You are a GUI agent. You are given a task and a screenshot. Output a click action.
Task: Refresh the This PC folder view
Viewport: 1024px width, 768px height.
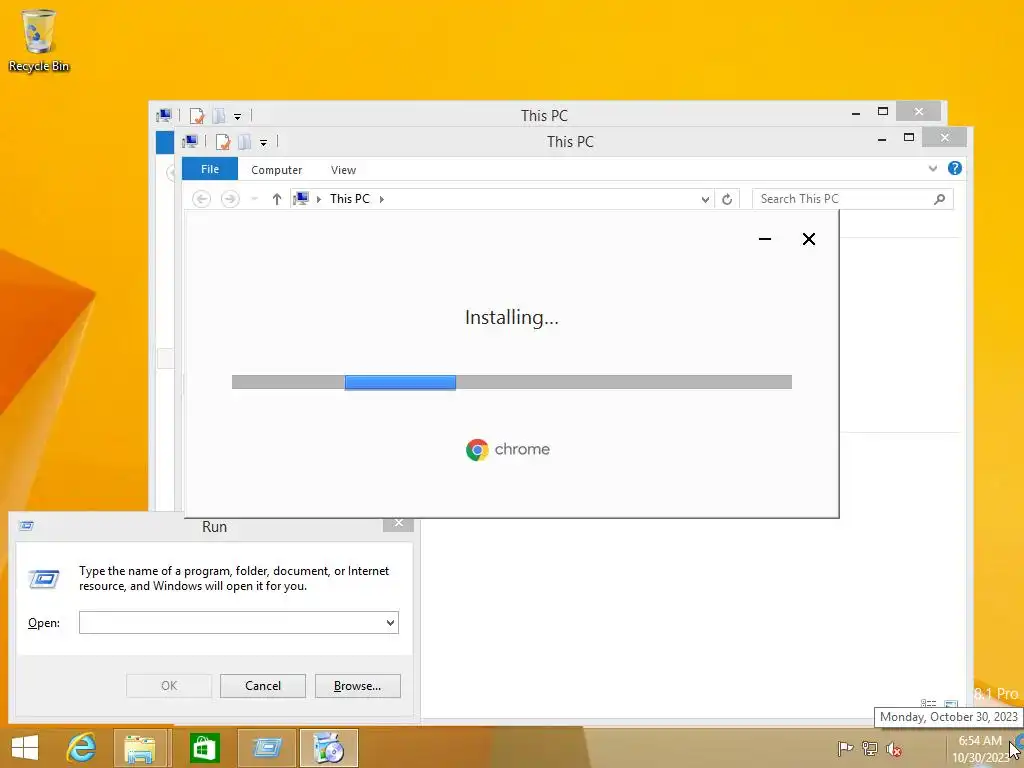click(x=727, y=199)
